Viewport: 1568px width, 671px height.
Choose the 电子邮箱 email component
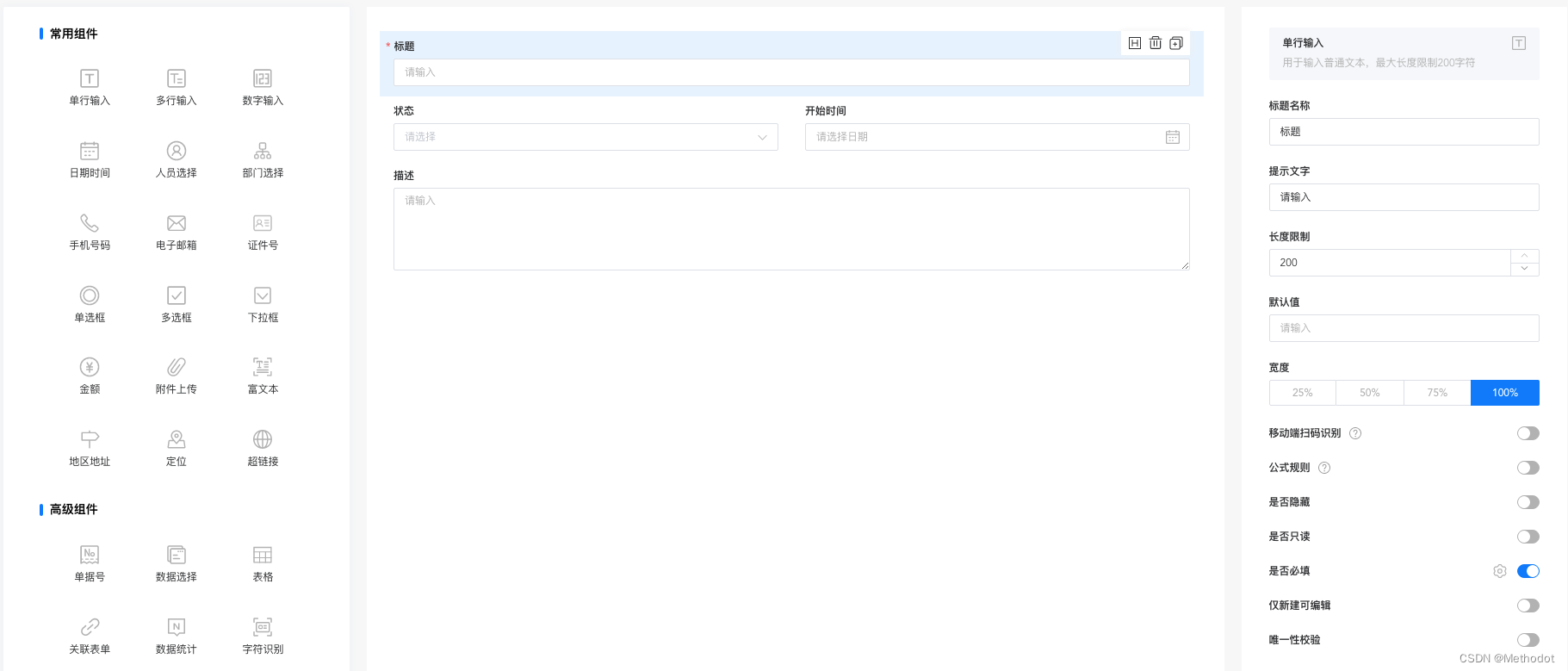coord(177,233)
